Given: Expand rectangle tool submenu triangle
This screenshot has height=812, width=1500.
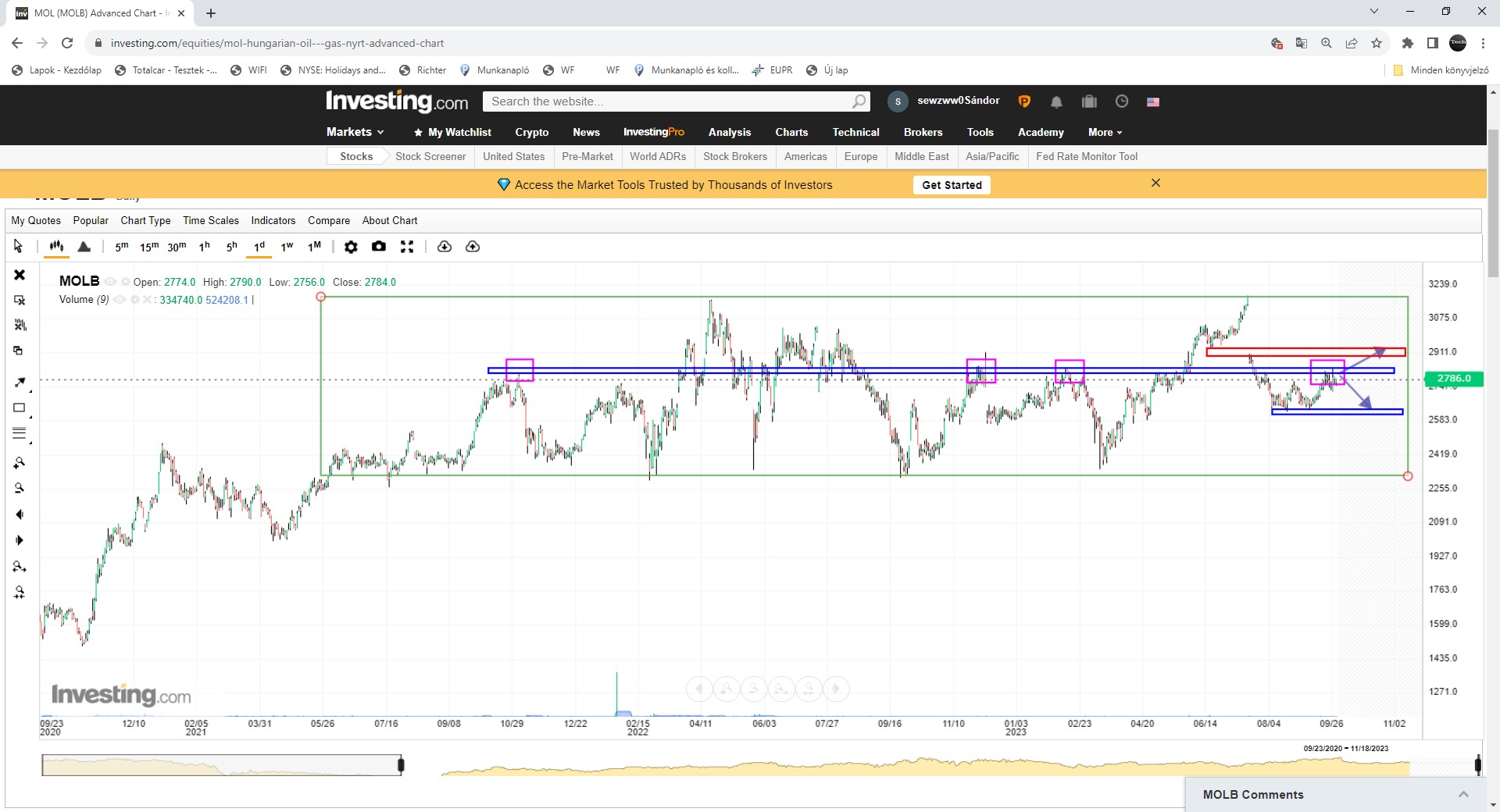Looking at the screenshot, I should click(x=30, y=415).
